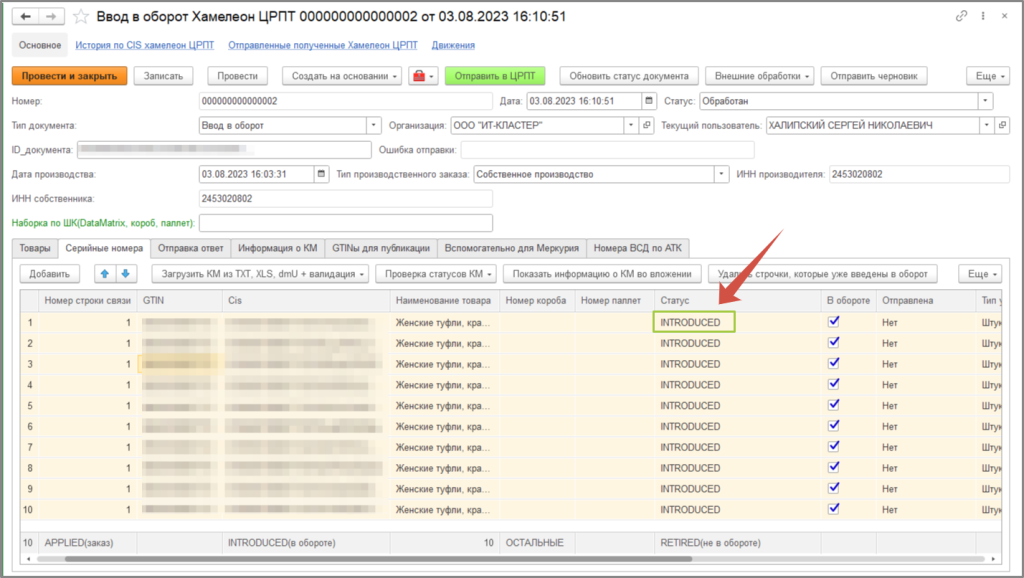The image size is (1024, 578).
Task: Click the Провести и закрыть button
Action: [69, 76]
